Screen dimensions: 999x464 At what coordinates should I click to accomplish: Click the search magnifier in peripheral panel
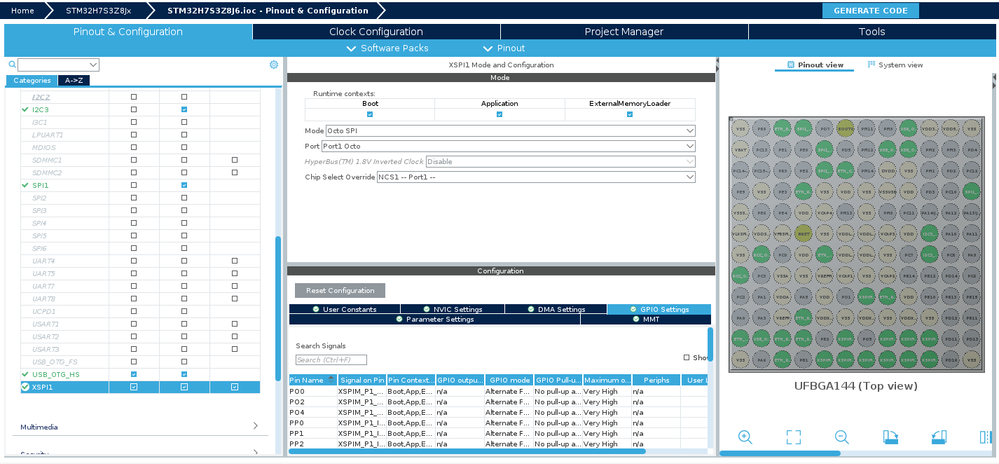12,64
